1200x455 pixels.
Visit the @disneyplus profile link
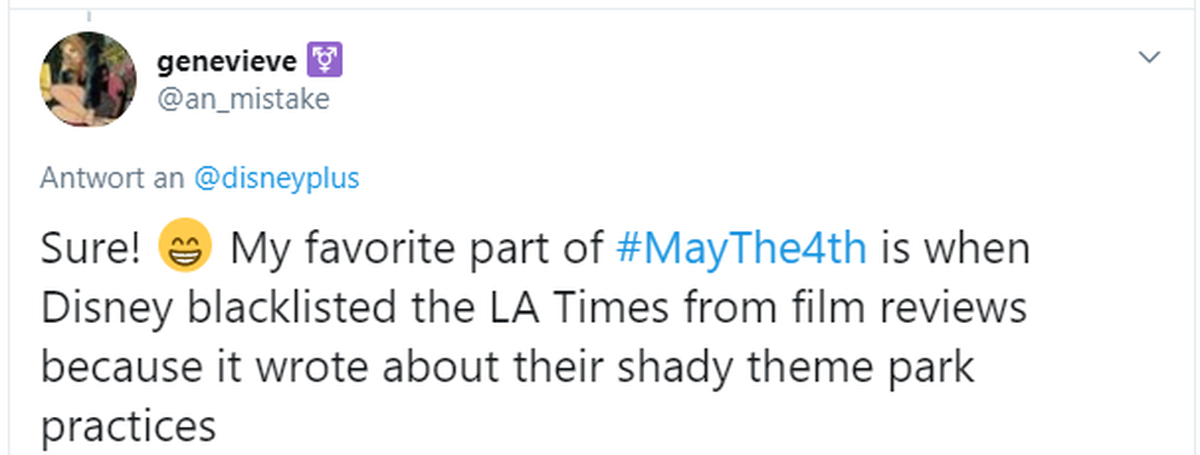pos(275,179)
